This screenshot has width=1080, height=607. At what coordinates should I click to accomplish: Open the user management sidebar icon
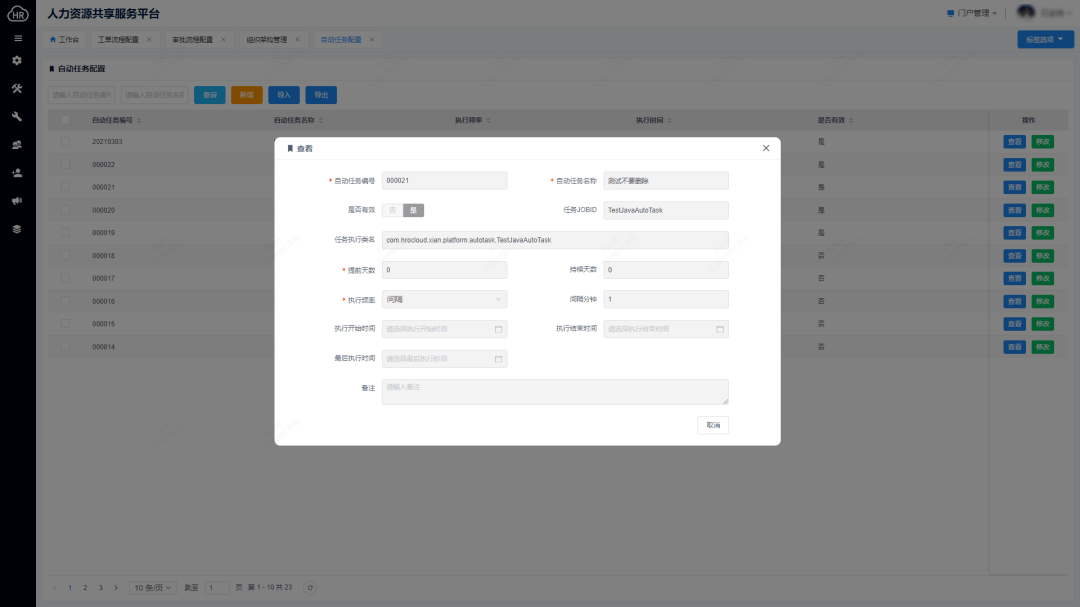[x=17, y=173]
